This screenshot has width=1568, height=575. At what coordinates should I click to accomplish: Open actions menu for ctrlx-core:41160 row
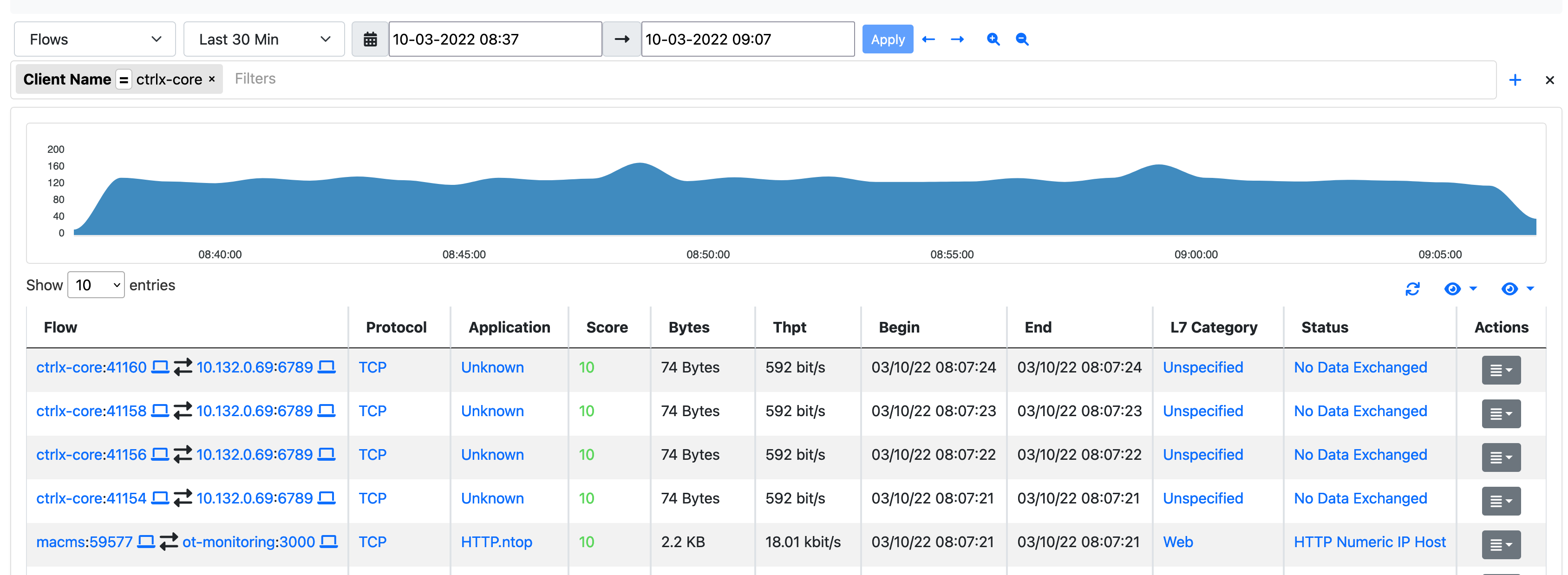(x=1501, y=370)
